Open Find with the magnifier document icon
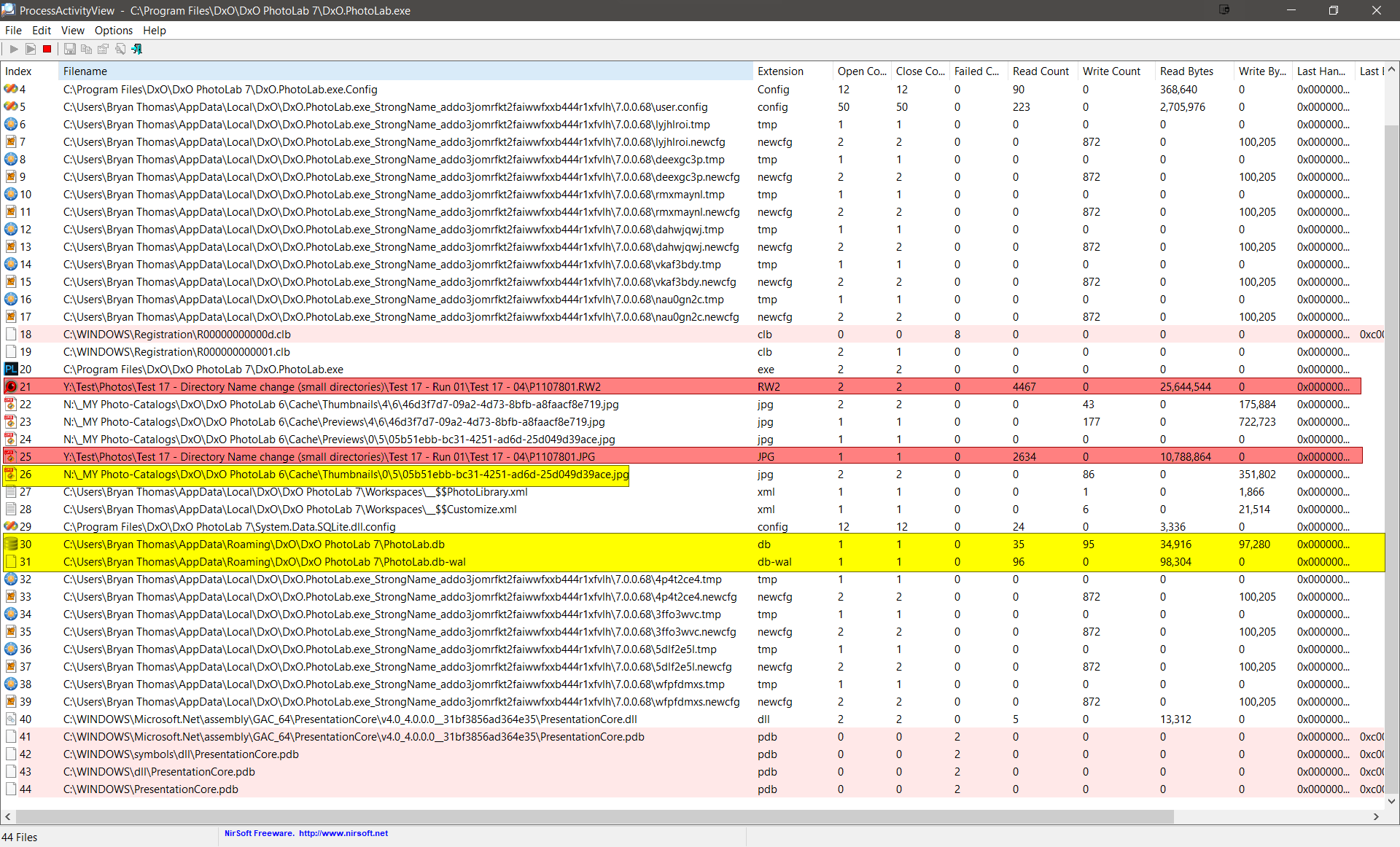1400x847 pixels. point(120,49)
